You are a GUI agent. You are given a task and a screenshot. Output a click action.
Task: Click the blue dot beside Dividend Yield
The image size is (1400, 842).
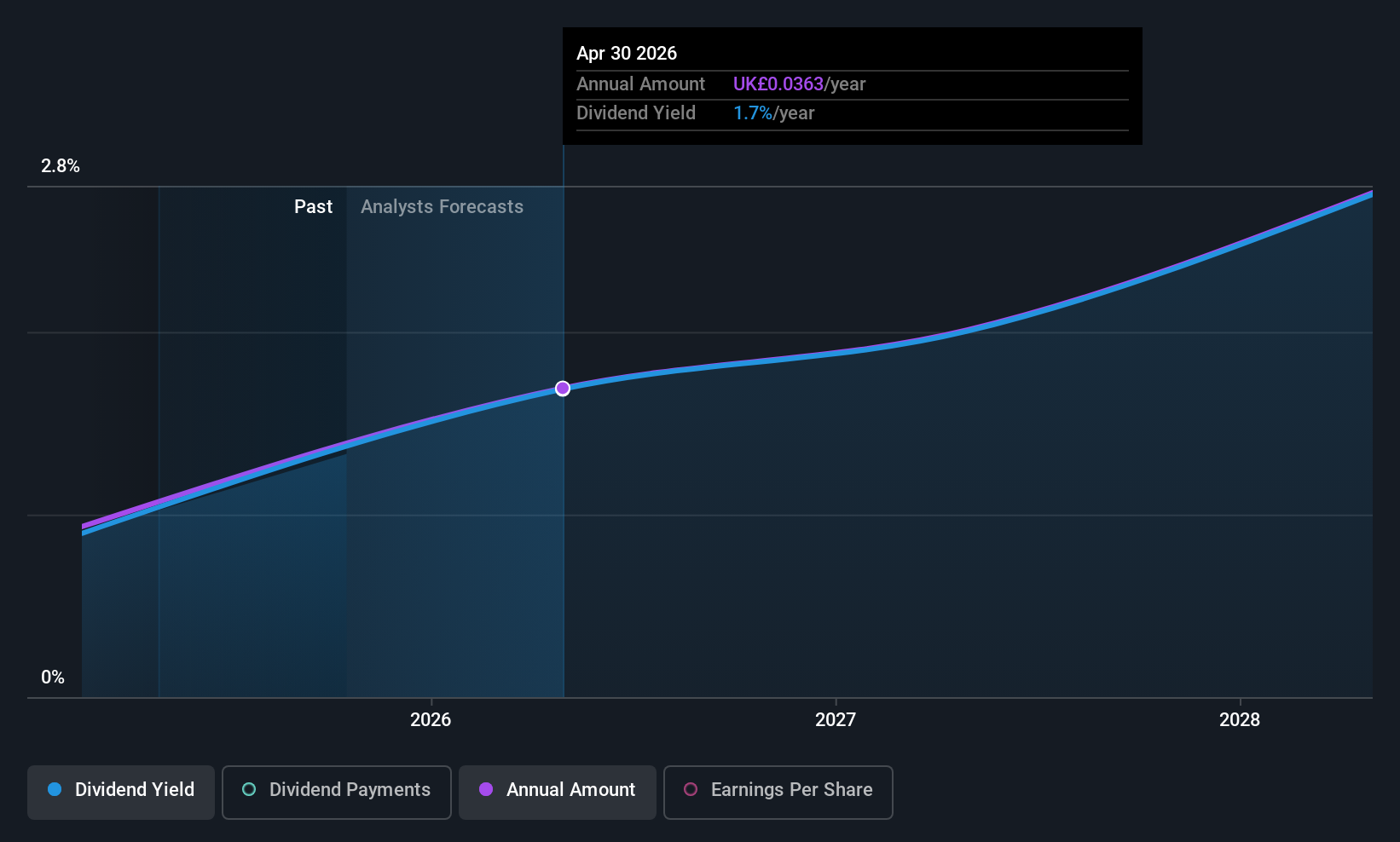point(55,790)
